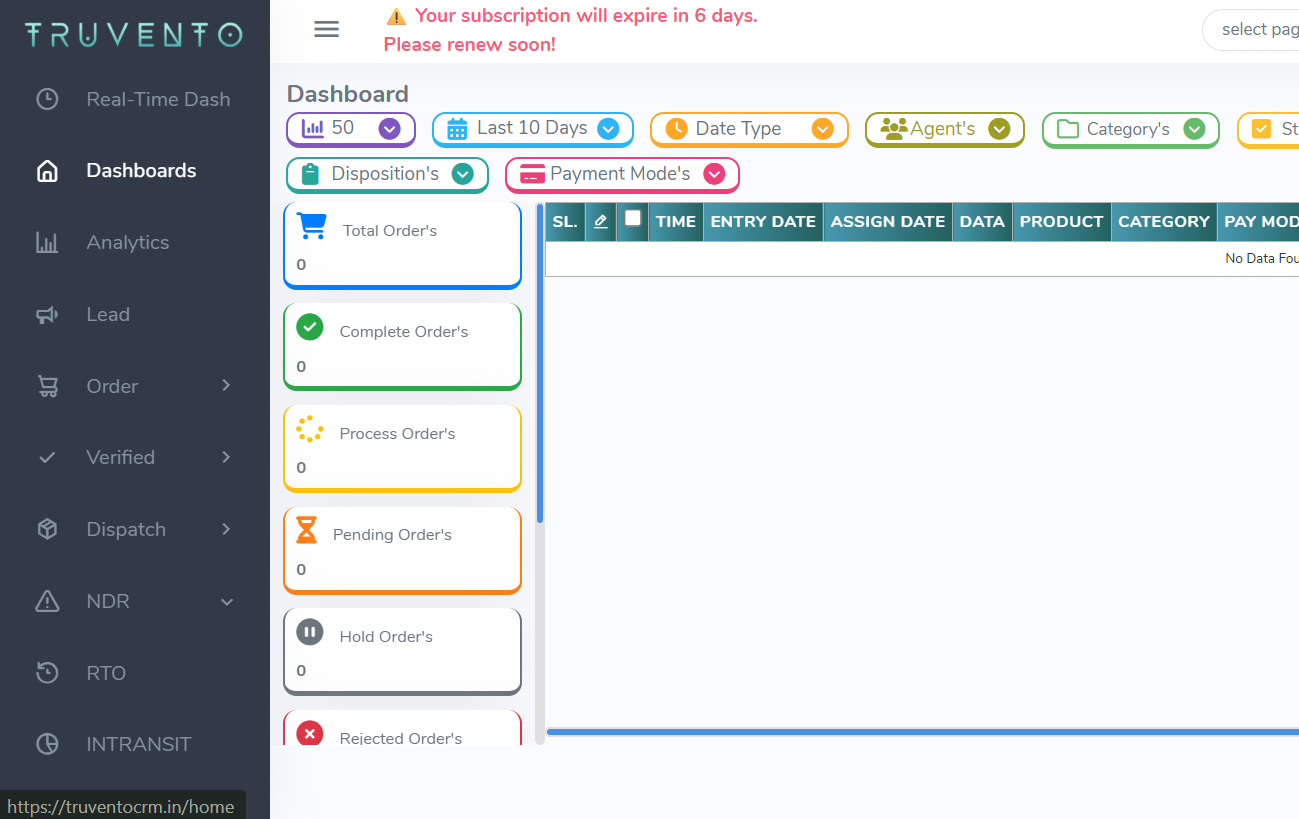Image resolution: width=1299 pixels, height=819 pixels.
Task: Go to Real-Time Dash in sidebar
Action: pyautogui.click(x=158, y=99)
